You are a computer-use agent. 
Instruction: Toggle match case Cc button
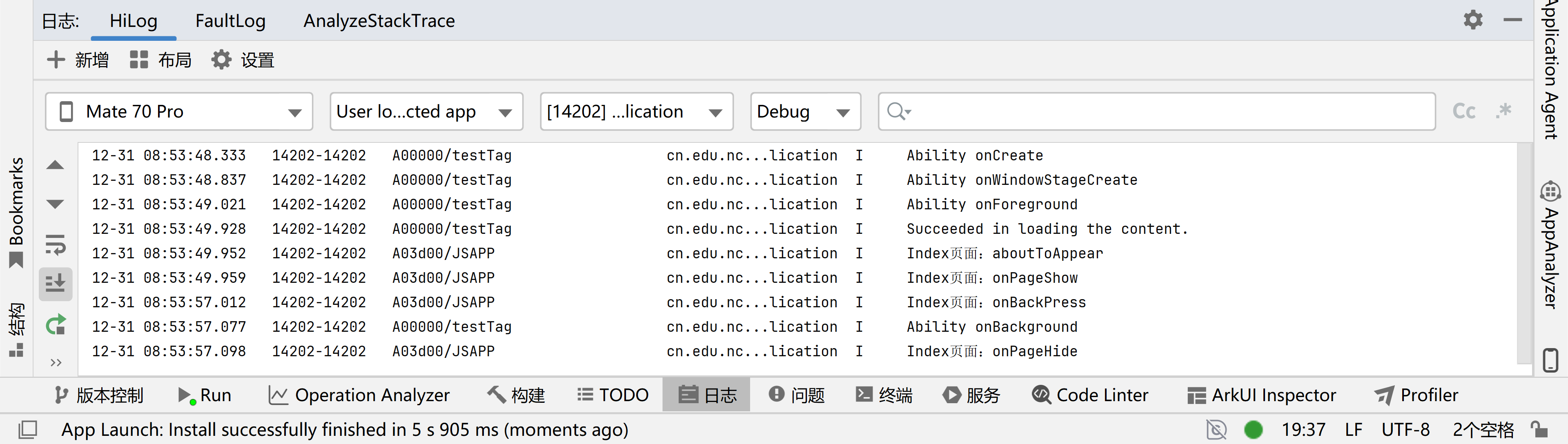click(1463, 111)
